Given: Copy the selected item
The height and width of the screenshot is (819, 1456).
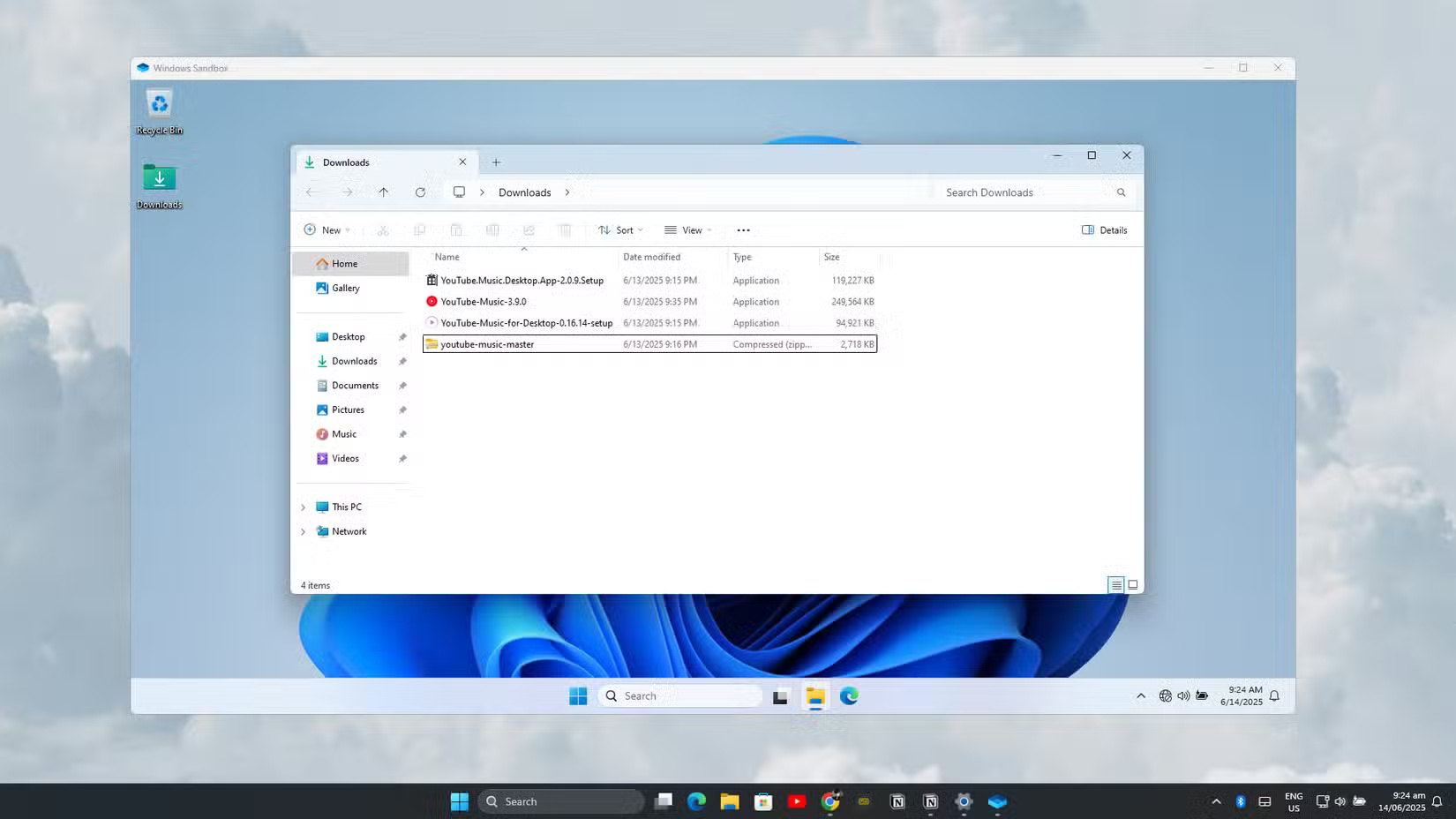Looking at the screenshot, I should click(419, 229).
